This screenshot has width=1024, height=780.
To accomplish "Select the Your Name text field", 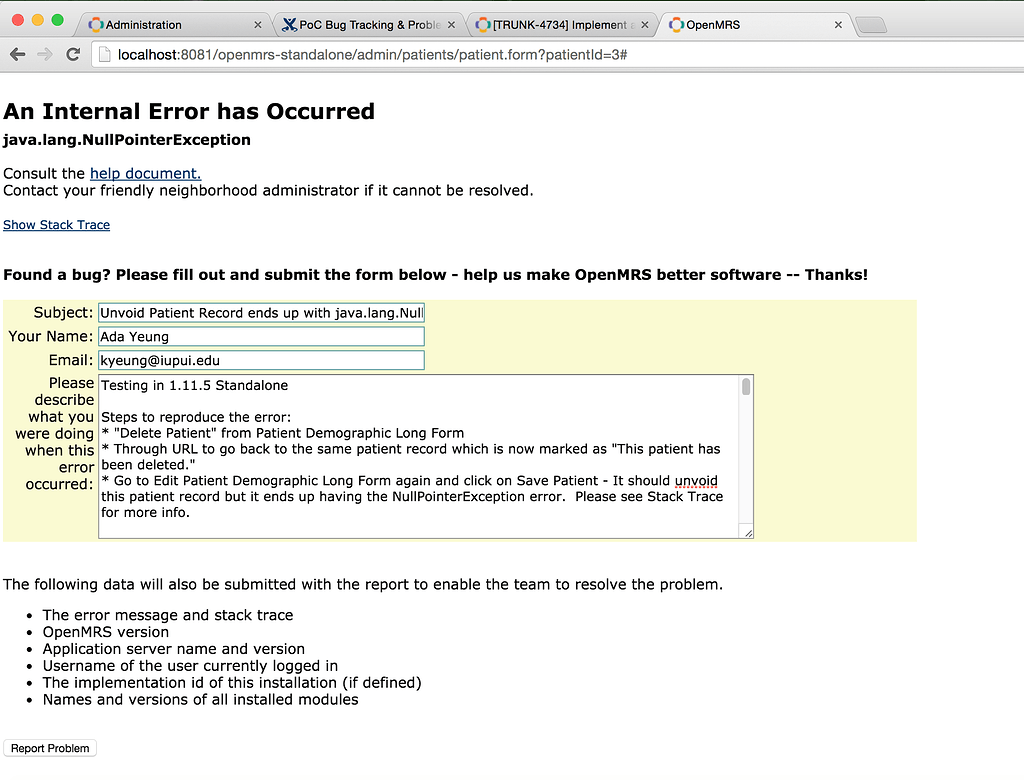I will click(x=261, y=336).
